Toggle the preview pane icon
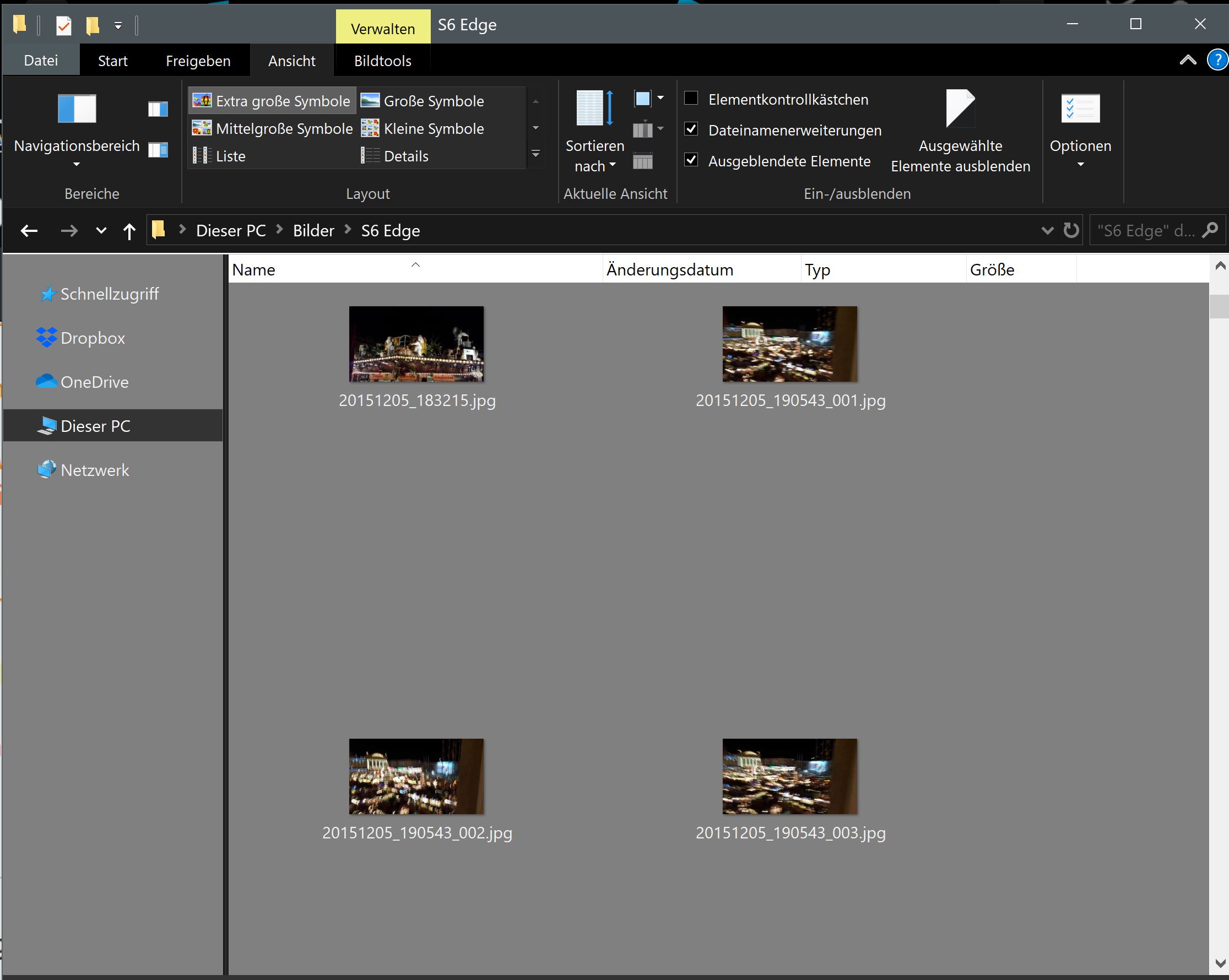Viewport: 1229px width, 980px height. click(x=158, y=109)
